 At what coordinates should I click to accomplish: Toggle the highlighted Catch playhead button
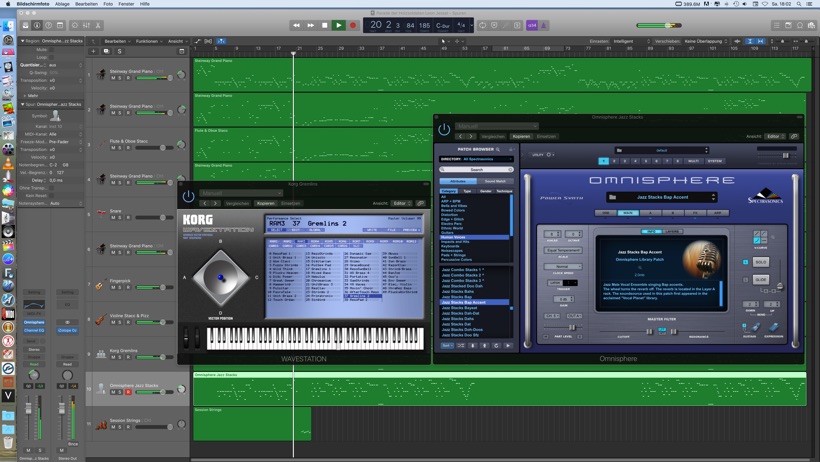(221, 41)
